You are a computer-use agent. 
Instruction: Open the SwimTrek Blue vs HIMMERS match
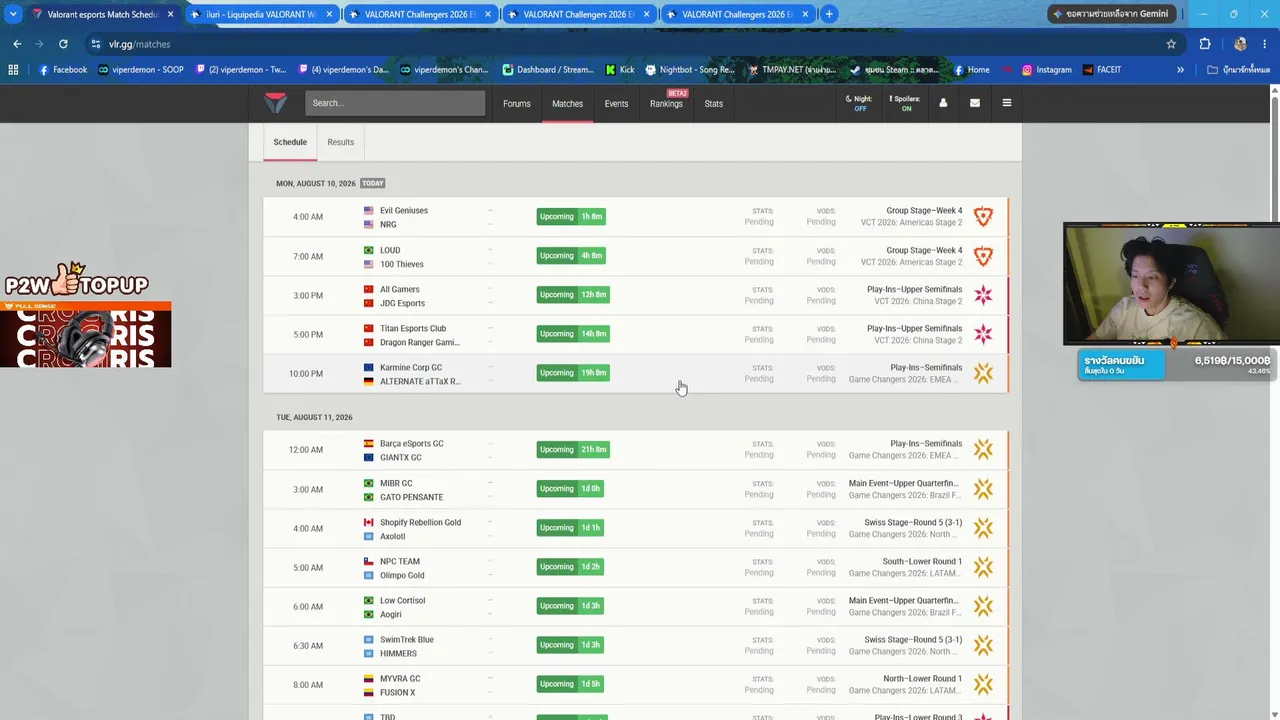636,645
